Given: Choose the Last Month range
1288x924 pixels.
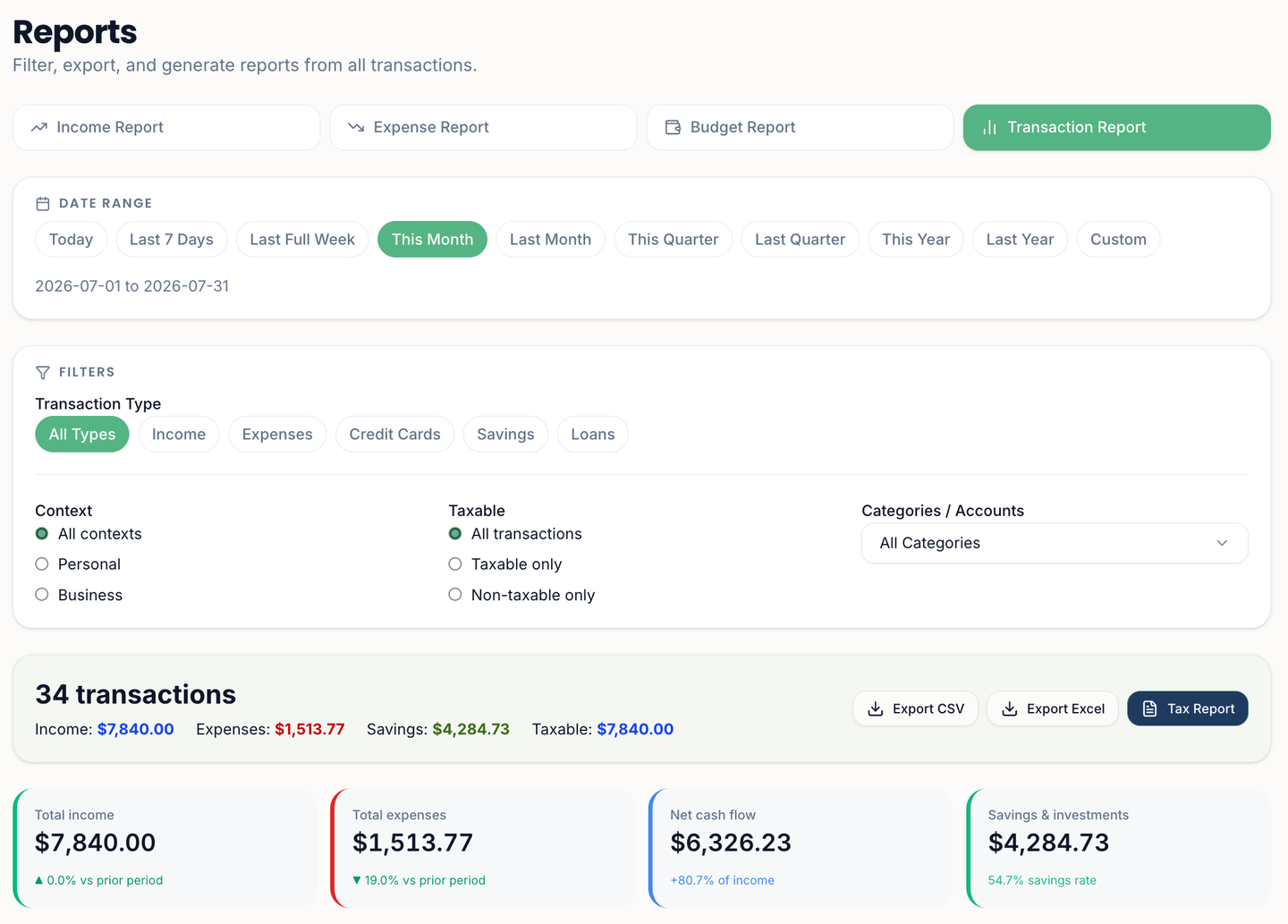Looking at the screenshot, I should 550,239.
